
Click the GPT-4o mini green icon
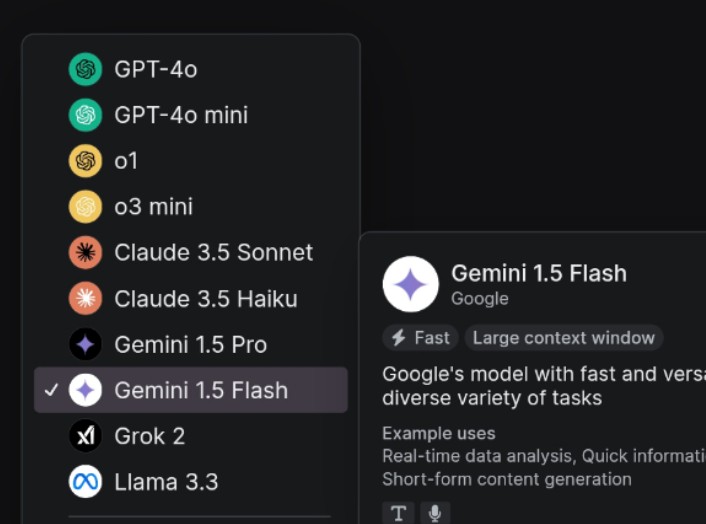click(86, 115)
